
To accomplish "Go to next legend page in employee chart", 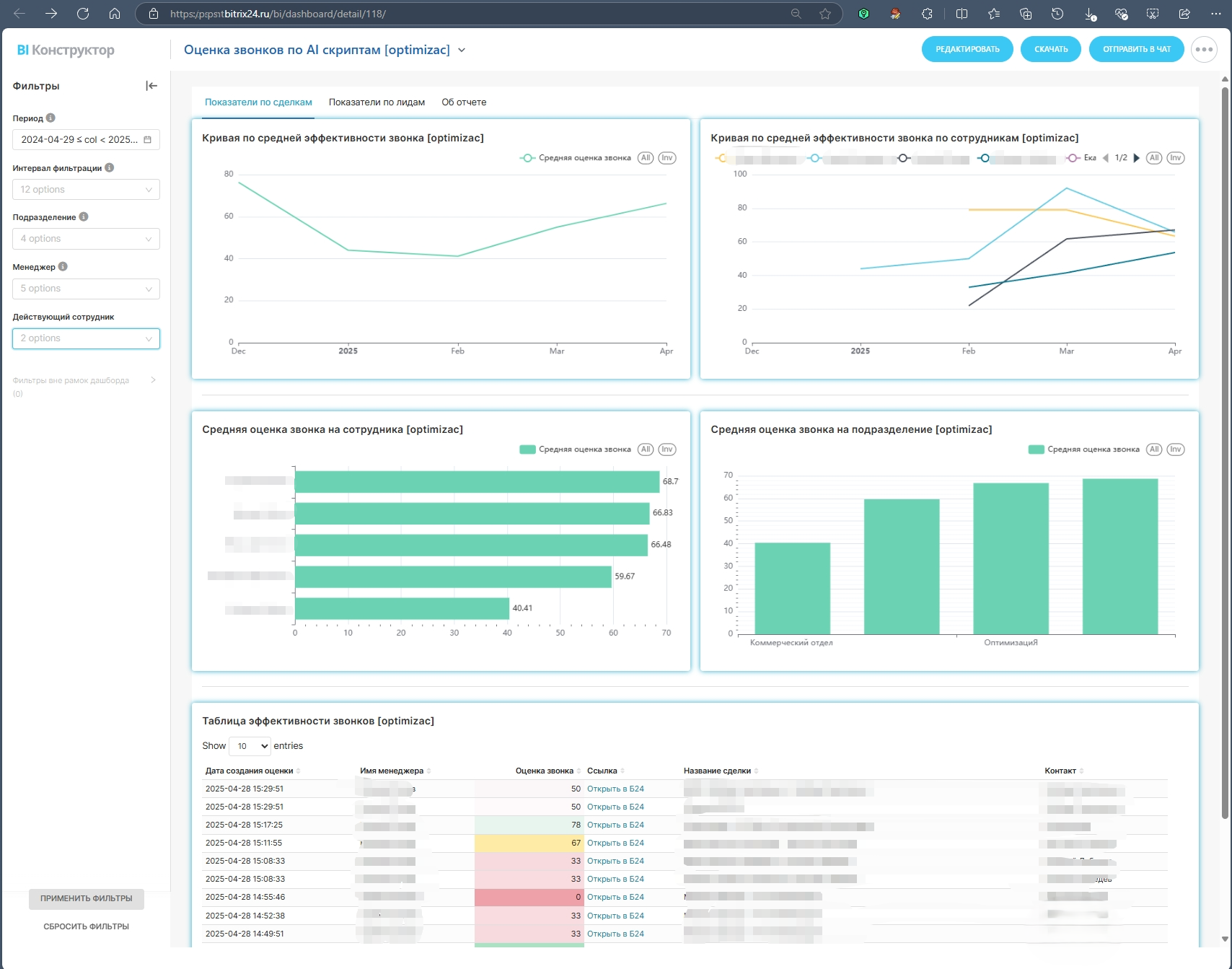I will tap(1137, 158).
